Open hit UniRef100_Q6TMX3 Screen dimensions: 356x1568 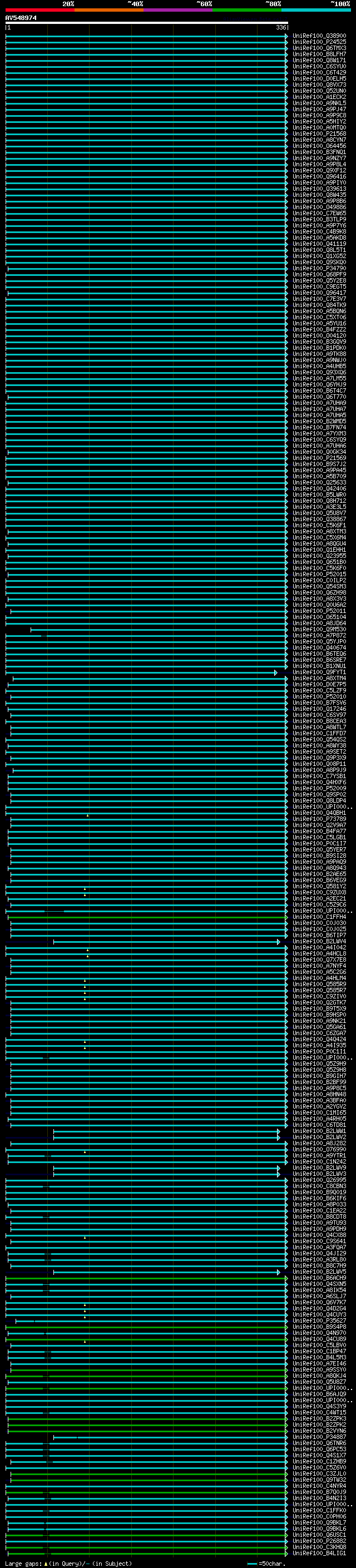tap(319, 48)
